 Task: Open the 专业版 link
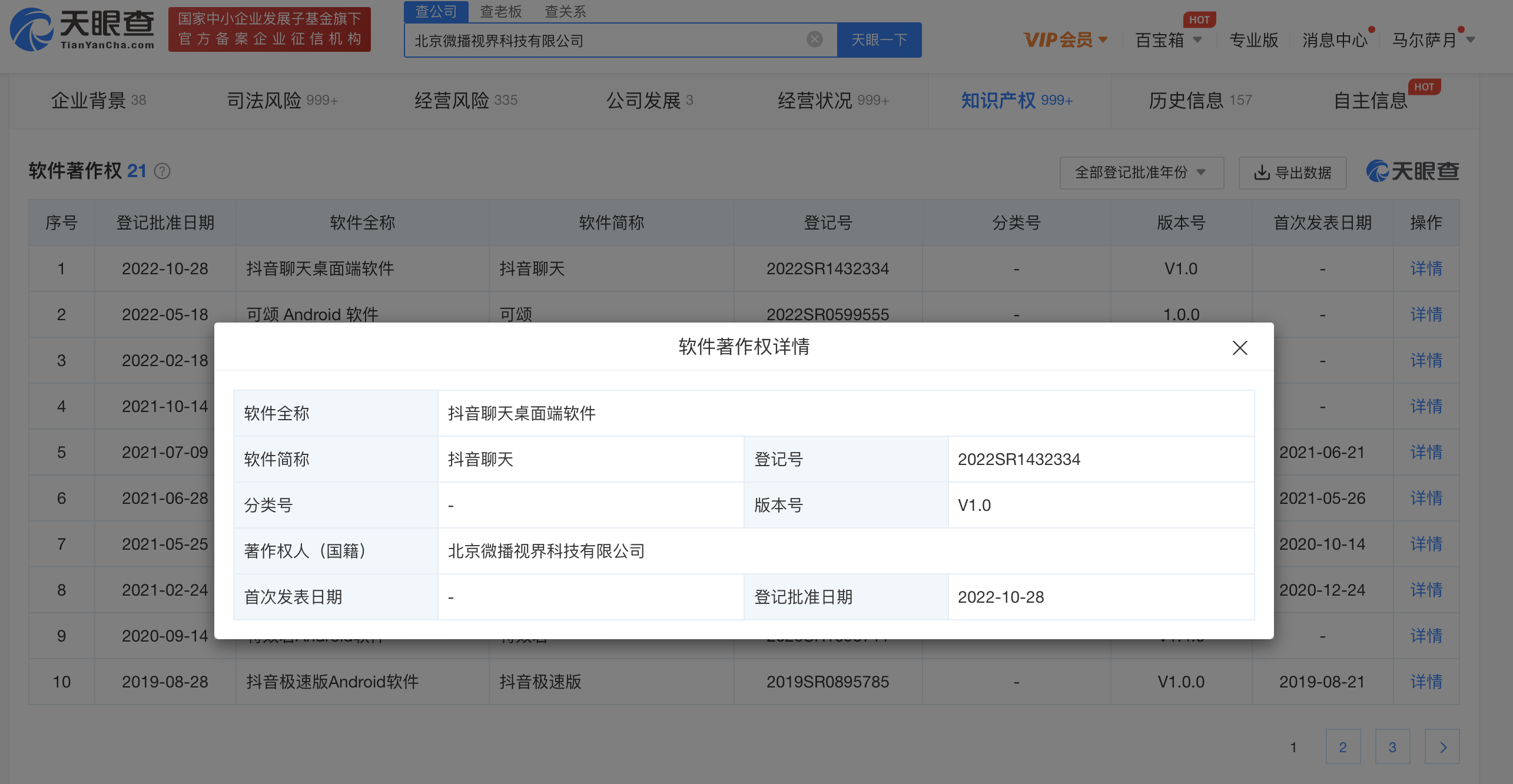1253,40
